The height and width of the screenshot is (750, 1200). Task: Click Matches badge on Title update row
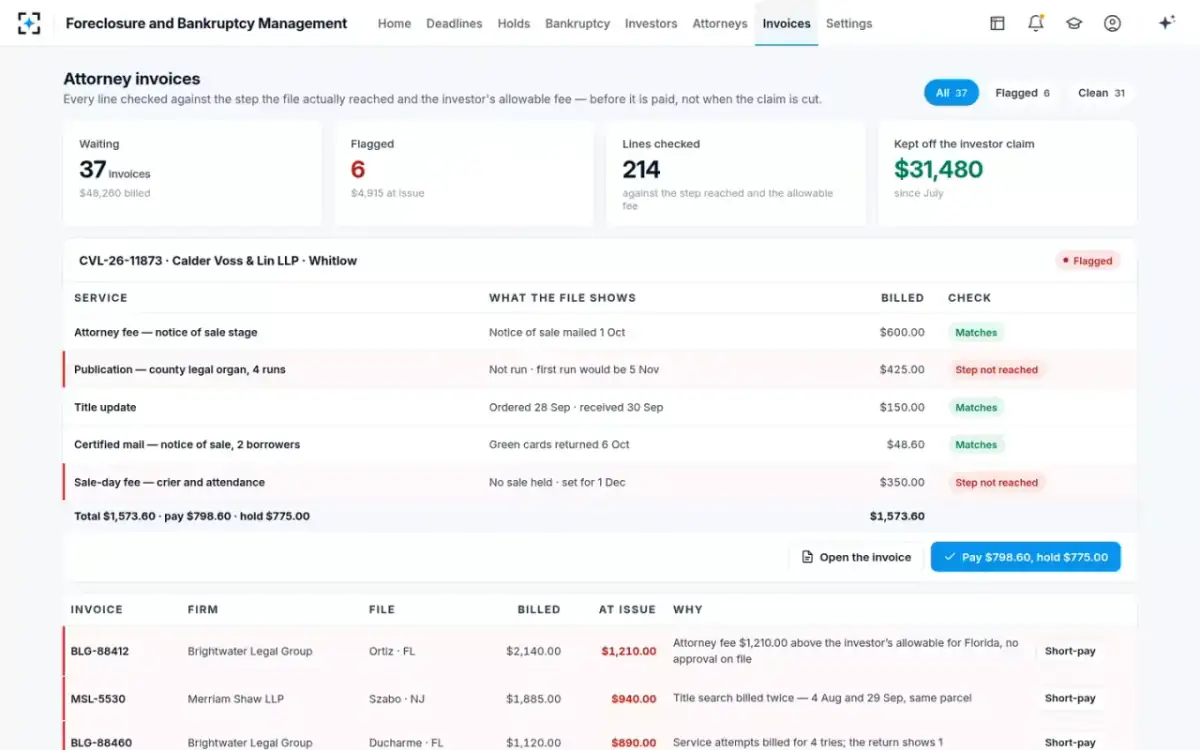tap(976, 407)
